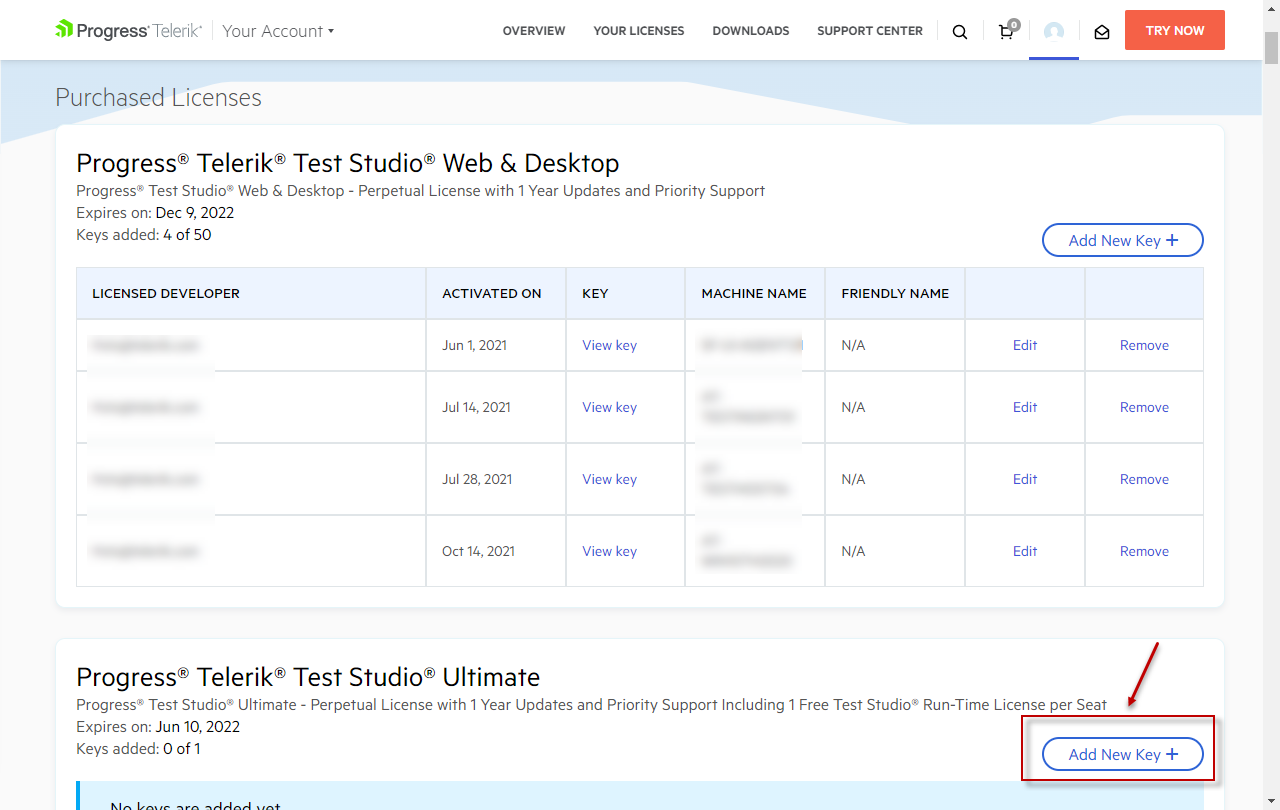
Task: Open the envelope messages icon
Action: (1102, 31)
